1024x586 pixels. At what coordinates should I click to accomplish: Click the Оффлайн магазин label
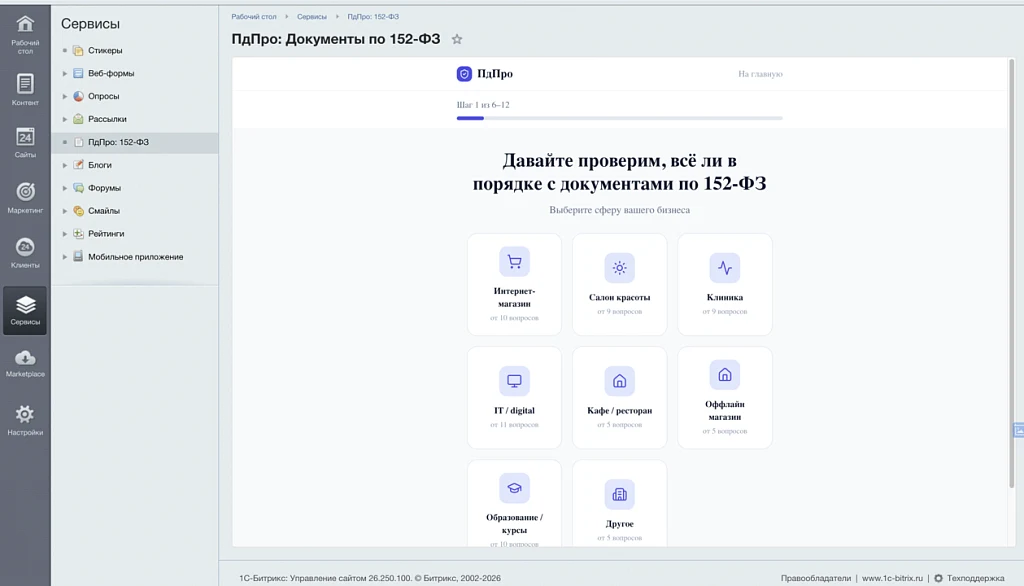[x=725, y=410]
